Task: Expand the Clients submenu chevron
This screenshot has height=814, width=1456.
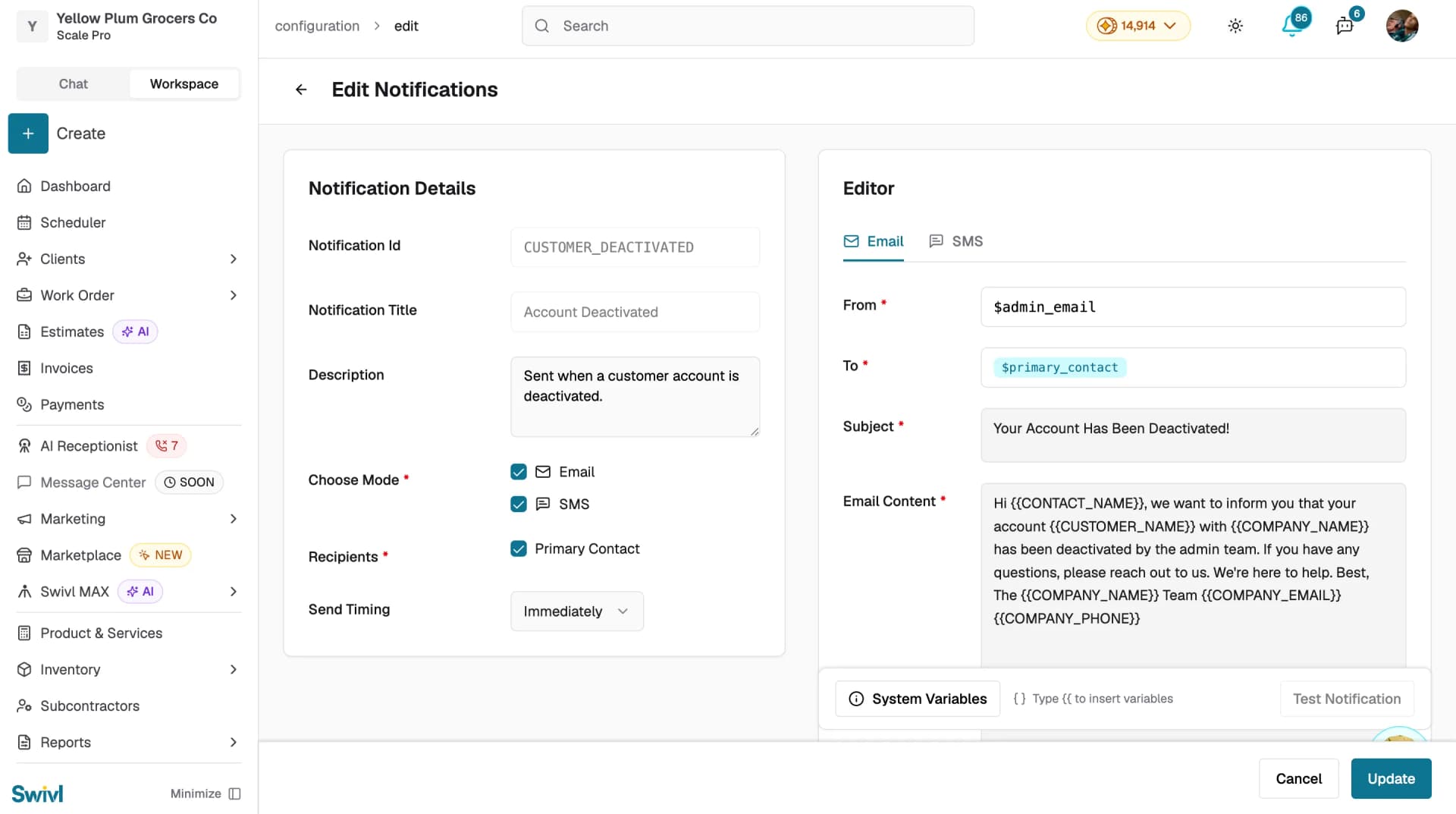Action: click(x=234, y=259)
